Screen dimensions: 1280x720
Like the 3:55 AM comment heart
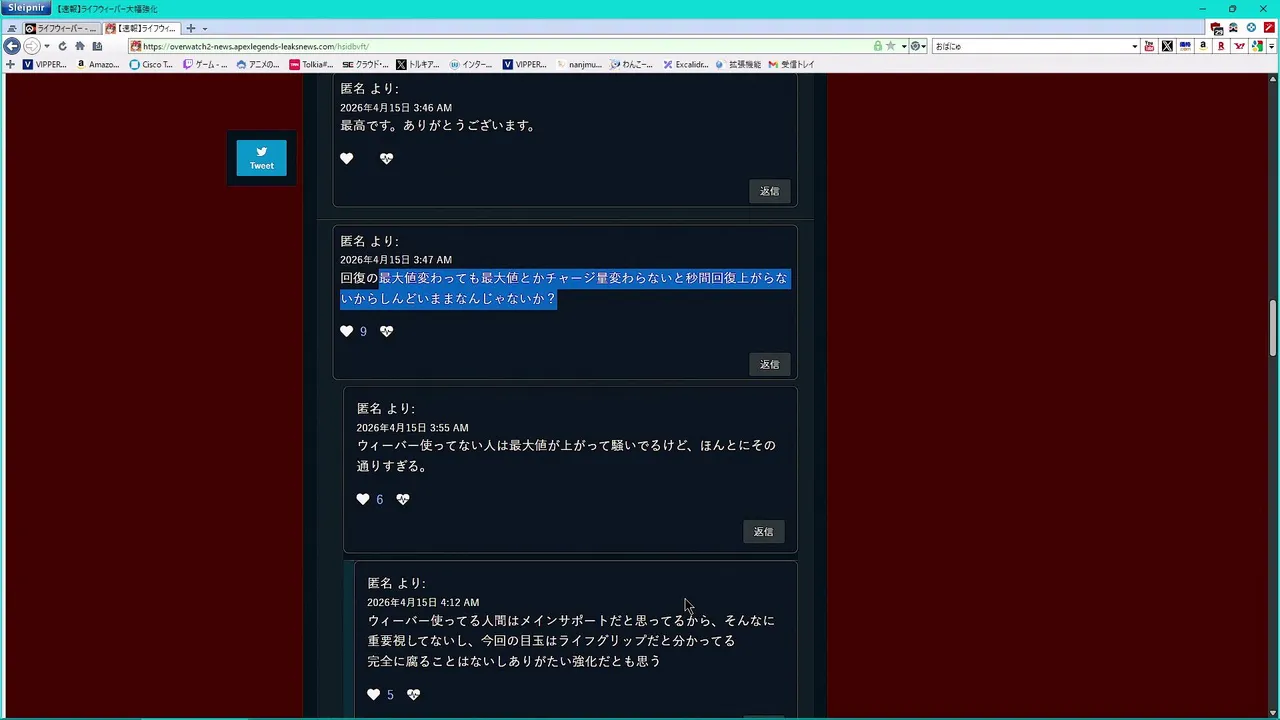click(363, 499)
